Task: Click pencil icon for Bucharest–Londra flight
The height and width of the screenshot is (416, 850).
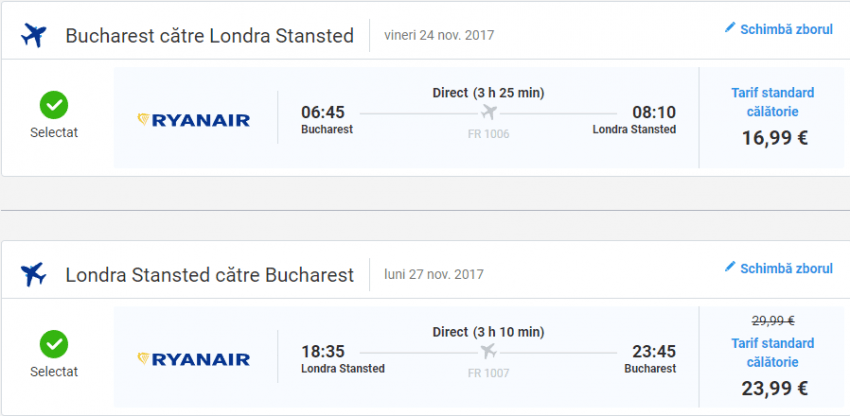Action: point(730,28)
